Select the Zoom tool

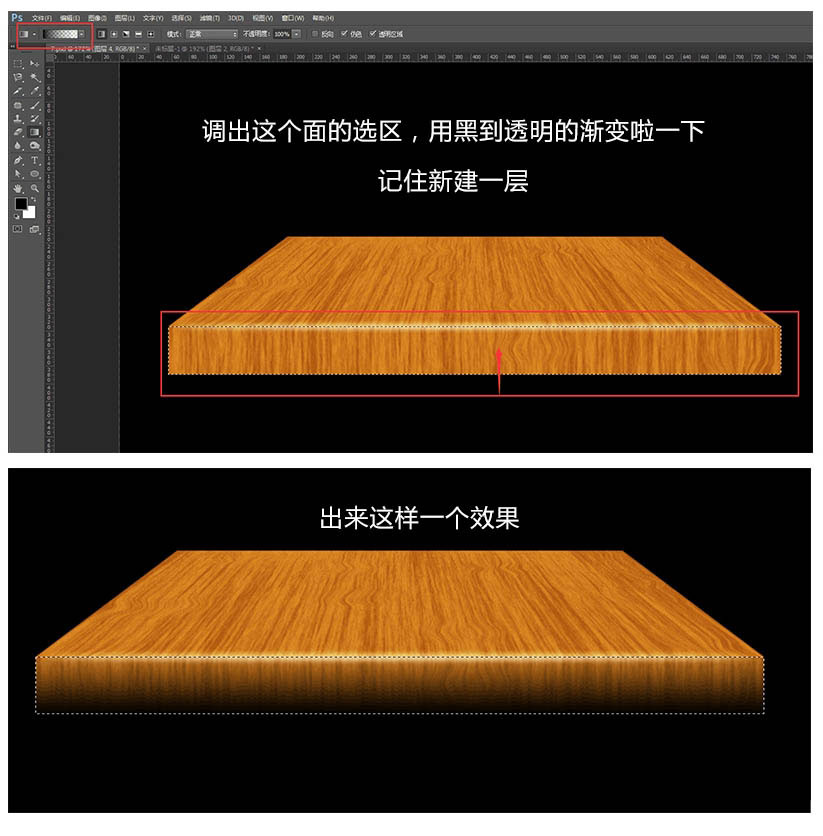[x=32, y=188]
